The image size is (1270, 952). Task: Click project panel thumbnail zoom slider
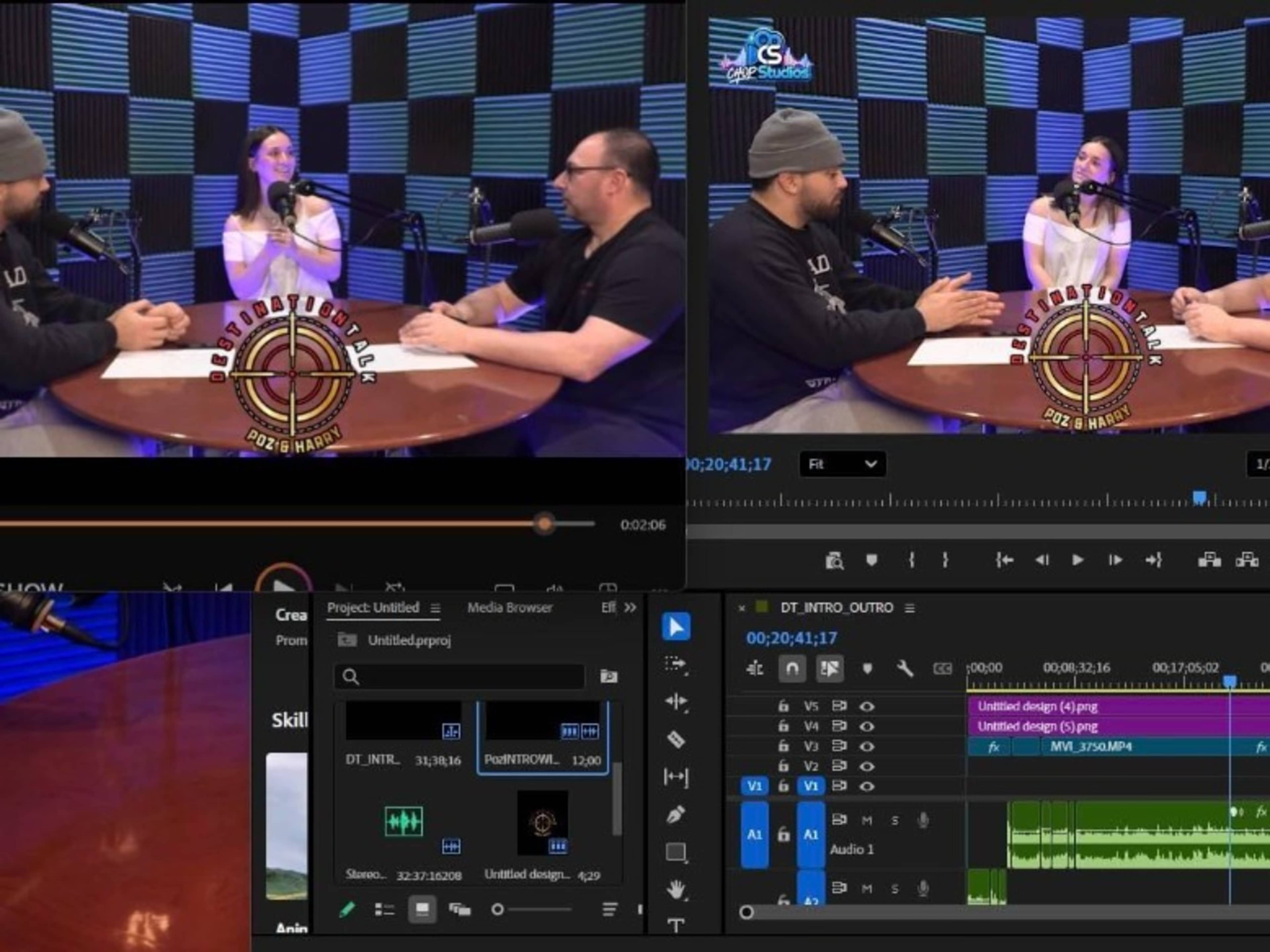(x=497, y=910)
